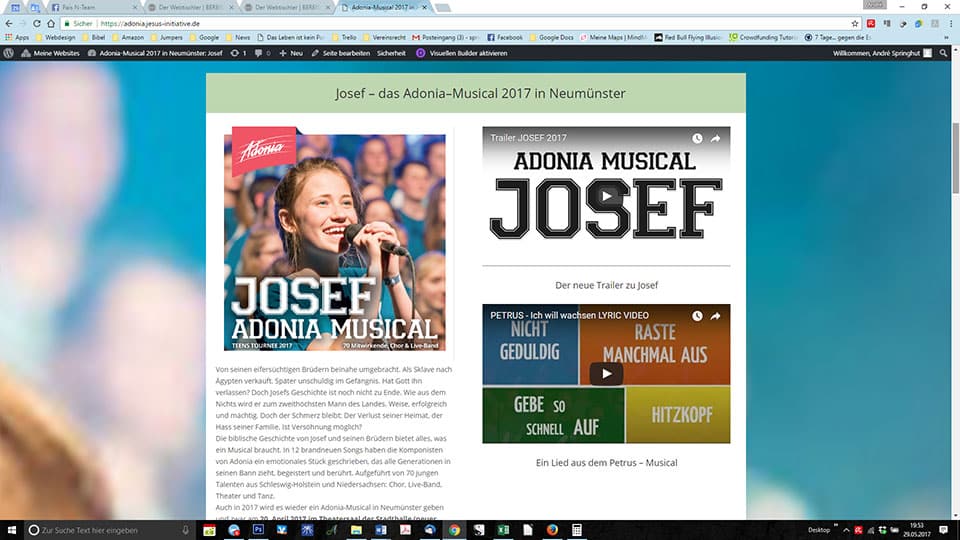Click the page vertical scrollbar thumb
Screen dimensions: 960x540
(x=955, y=158)
